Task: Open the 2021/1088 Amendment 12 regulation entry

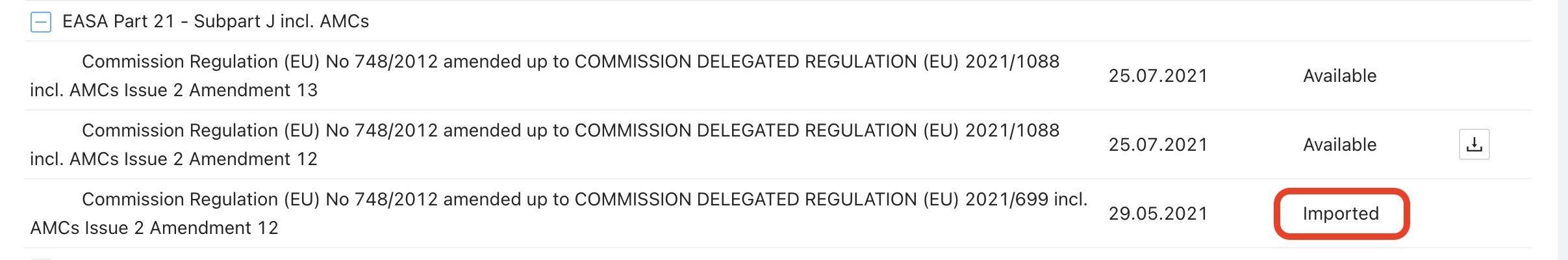Action: 544,144
